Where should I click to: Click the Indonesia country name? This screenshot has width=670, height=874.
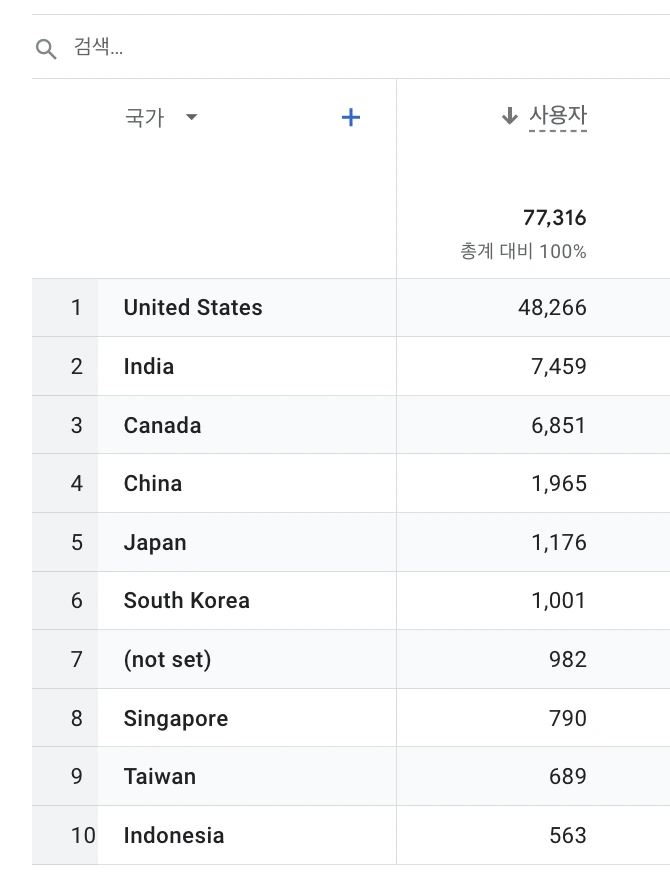click(174, 836)
